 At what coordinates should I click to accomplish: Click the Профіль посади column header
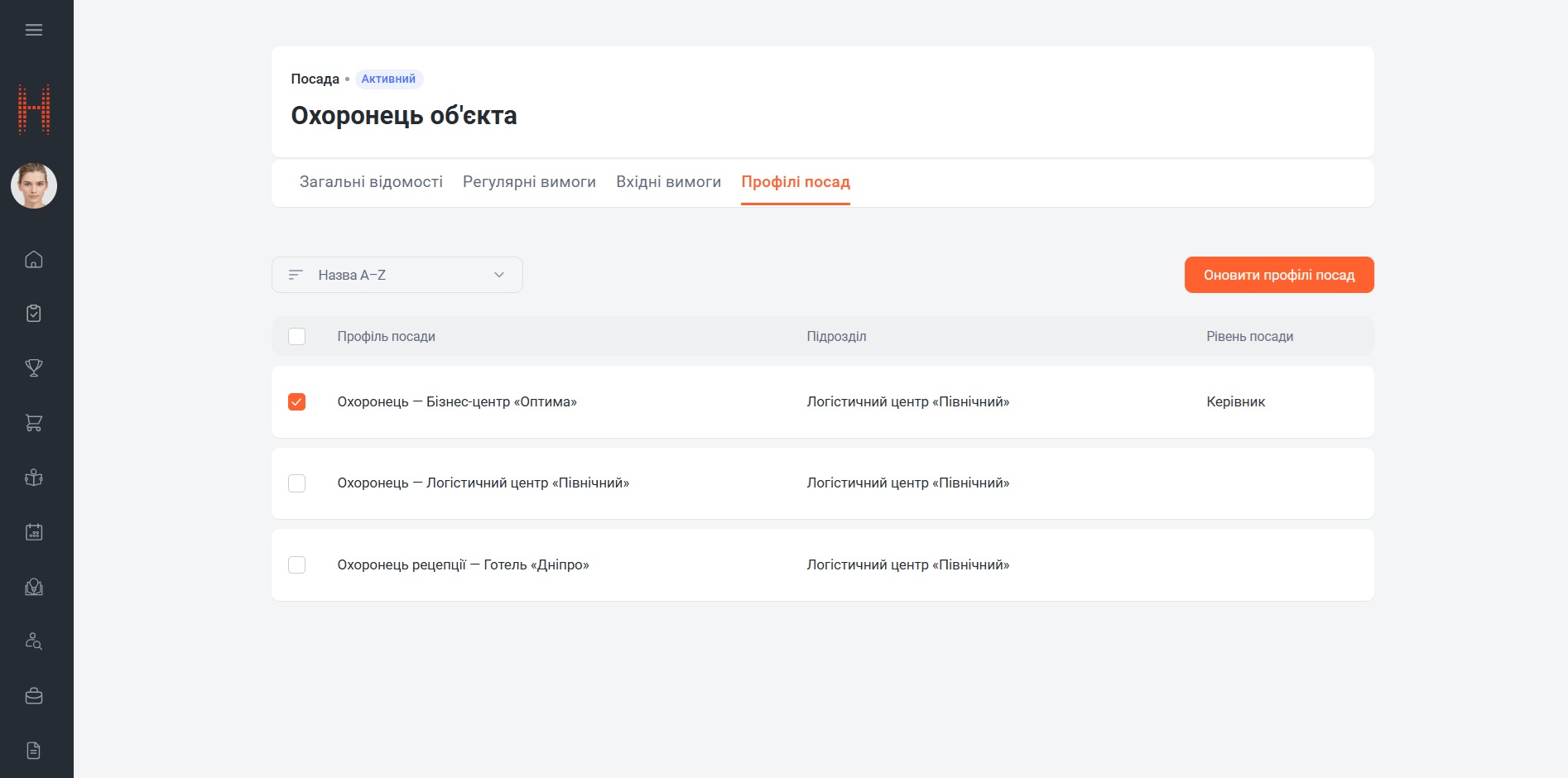coord(386,336)
